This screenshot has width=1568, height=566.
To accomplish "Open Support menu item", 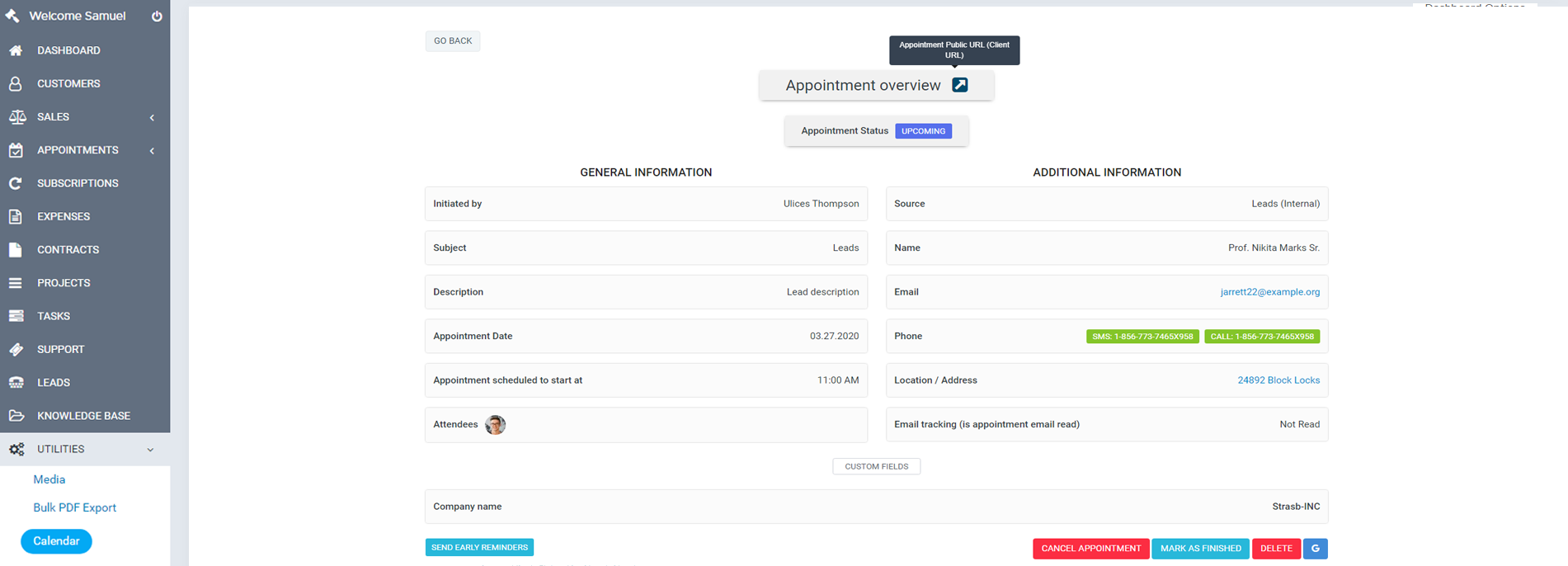I will click(x=60, y=349).
